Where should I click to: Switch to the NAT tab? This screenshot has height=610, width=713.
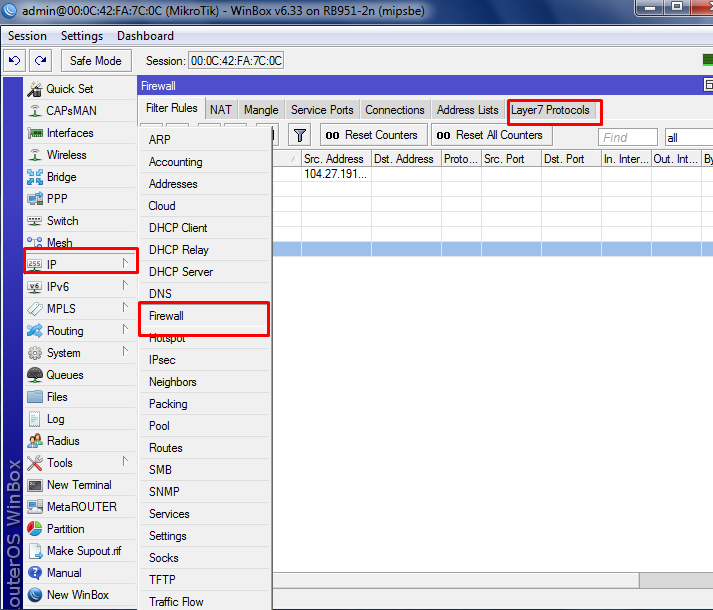(221, 110)
